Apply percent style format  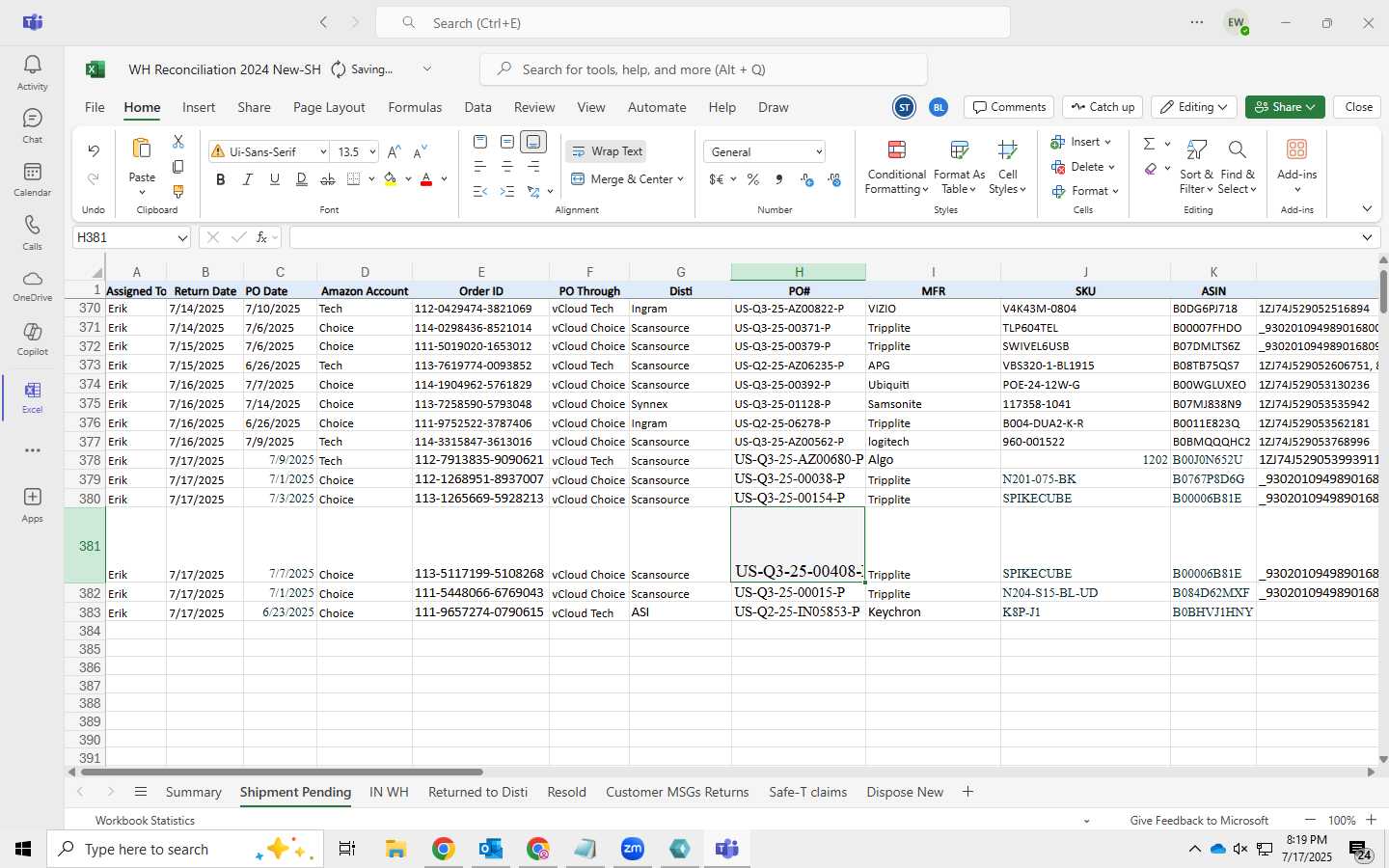tap(752, 179)
